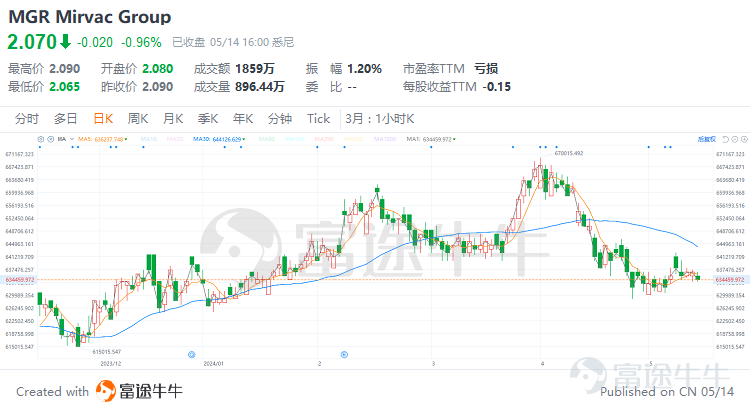Click the 615015.547 low point label on chart
Image resolution: width=750 pixels, height=412 pixels.
(107, 352)
